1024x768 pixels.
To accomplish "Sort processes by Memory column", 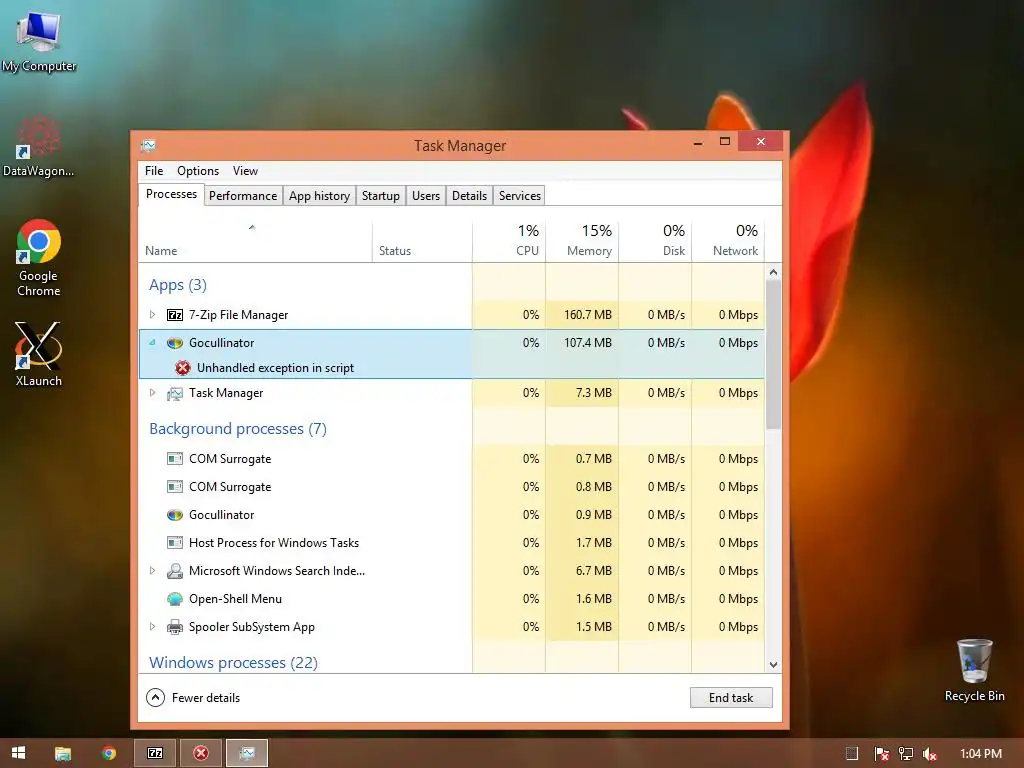I will coord(582,242).
